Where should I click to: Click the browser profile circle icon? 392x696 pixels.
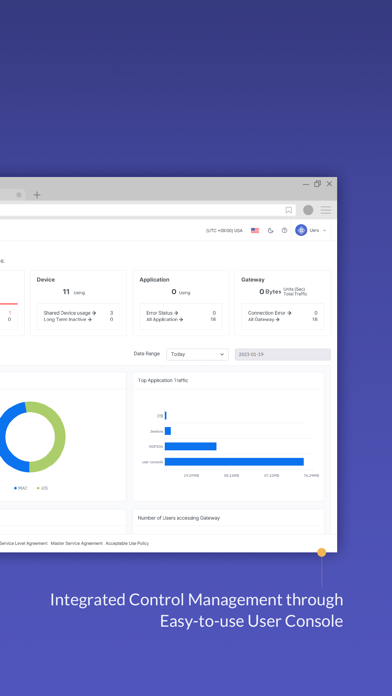point(308,210)
